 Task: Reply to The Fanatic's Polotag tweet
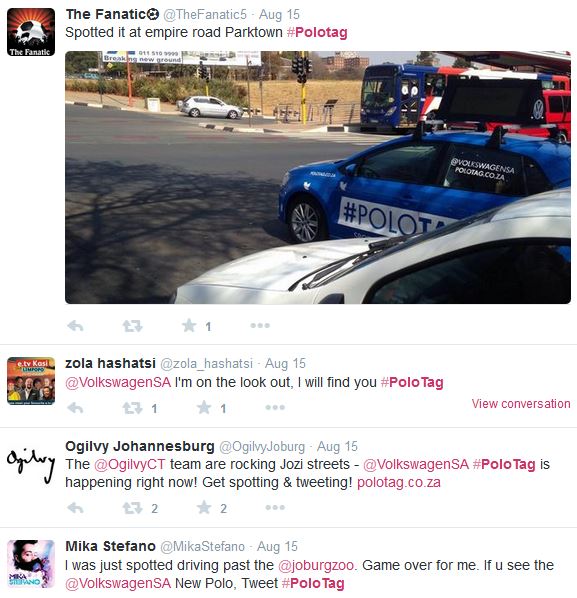(x=75, y=326)
